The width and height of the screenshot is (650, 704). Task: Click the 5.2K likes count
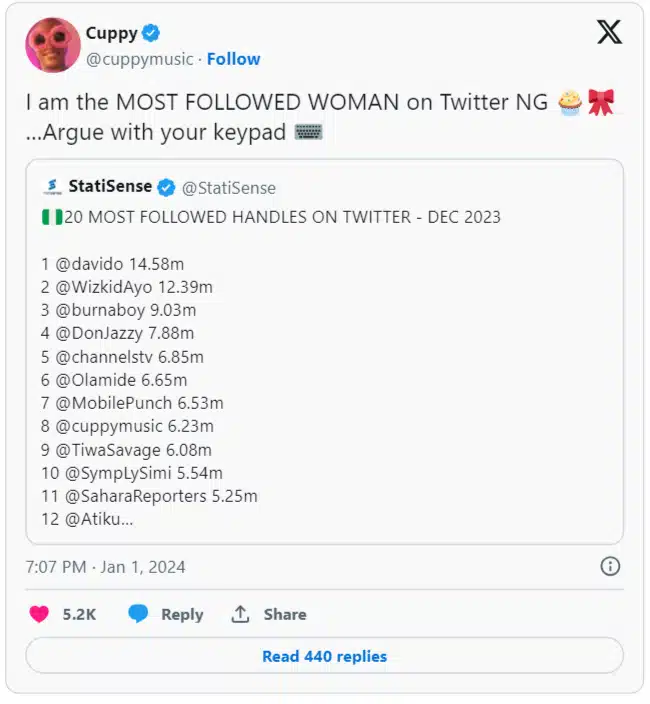click(79, 614)
